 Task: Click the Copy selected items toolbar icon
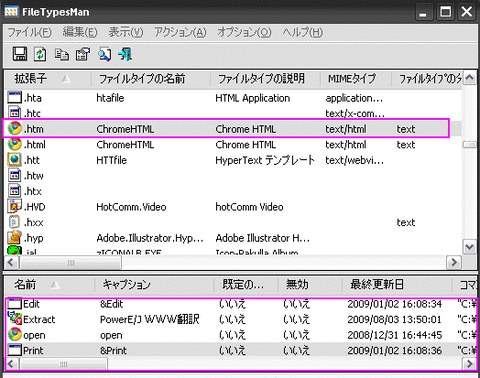click(62, 54)
